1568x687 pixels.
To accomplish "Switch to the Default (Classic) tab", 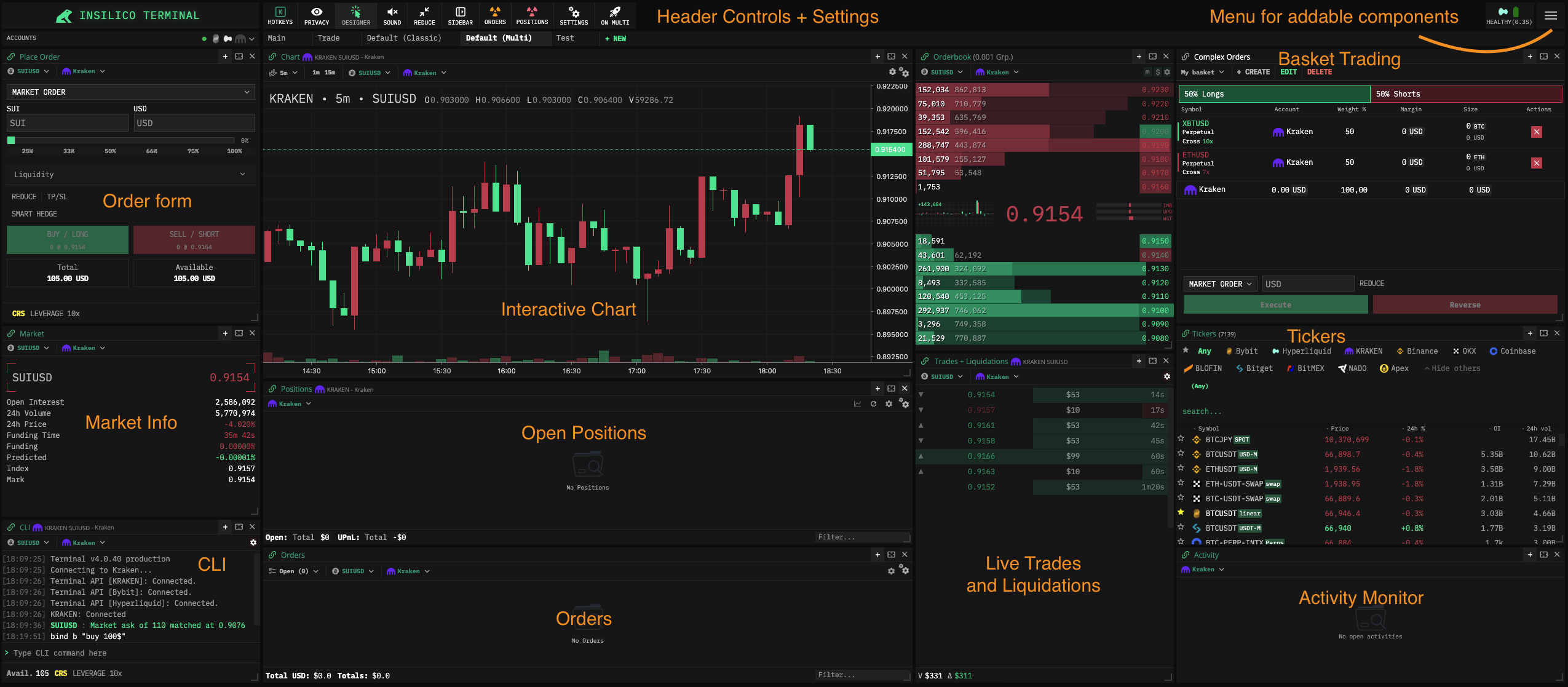I will 404,38.
